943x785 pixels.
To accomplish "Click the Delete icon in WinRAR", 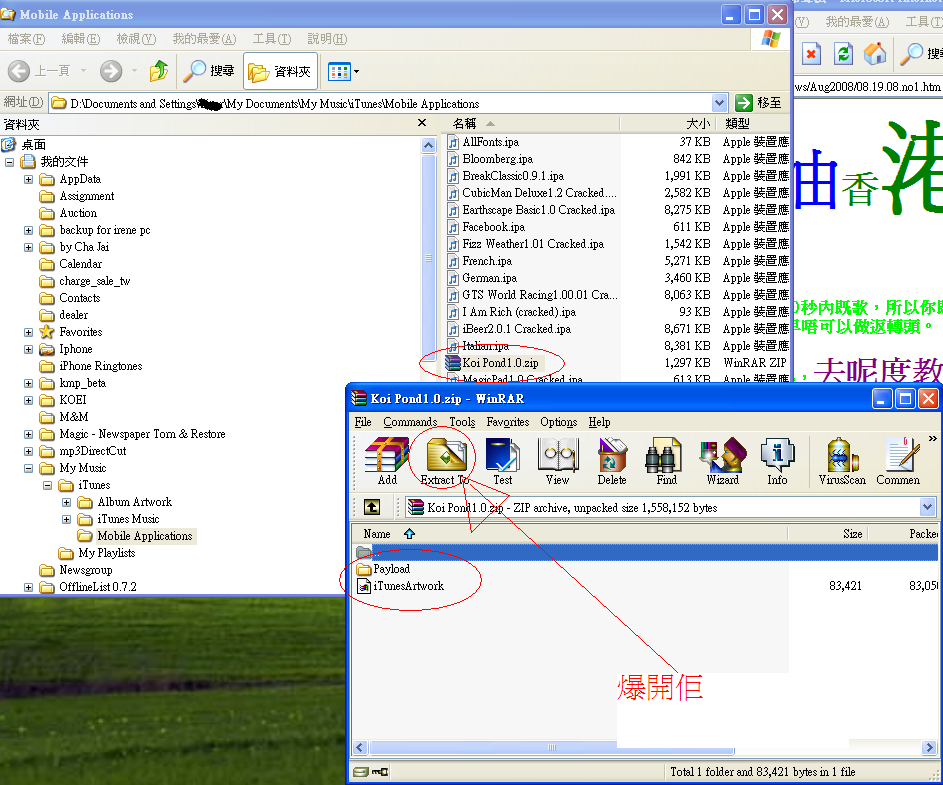I will (612, 460).
